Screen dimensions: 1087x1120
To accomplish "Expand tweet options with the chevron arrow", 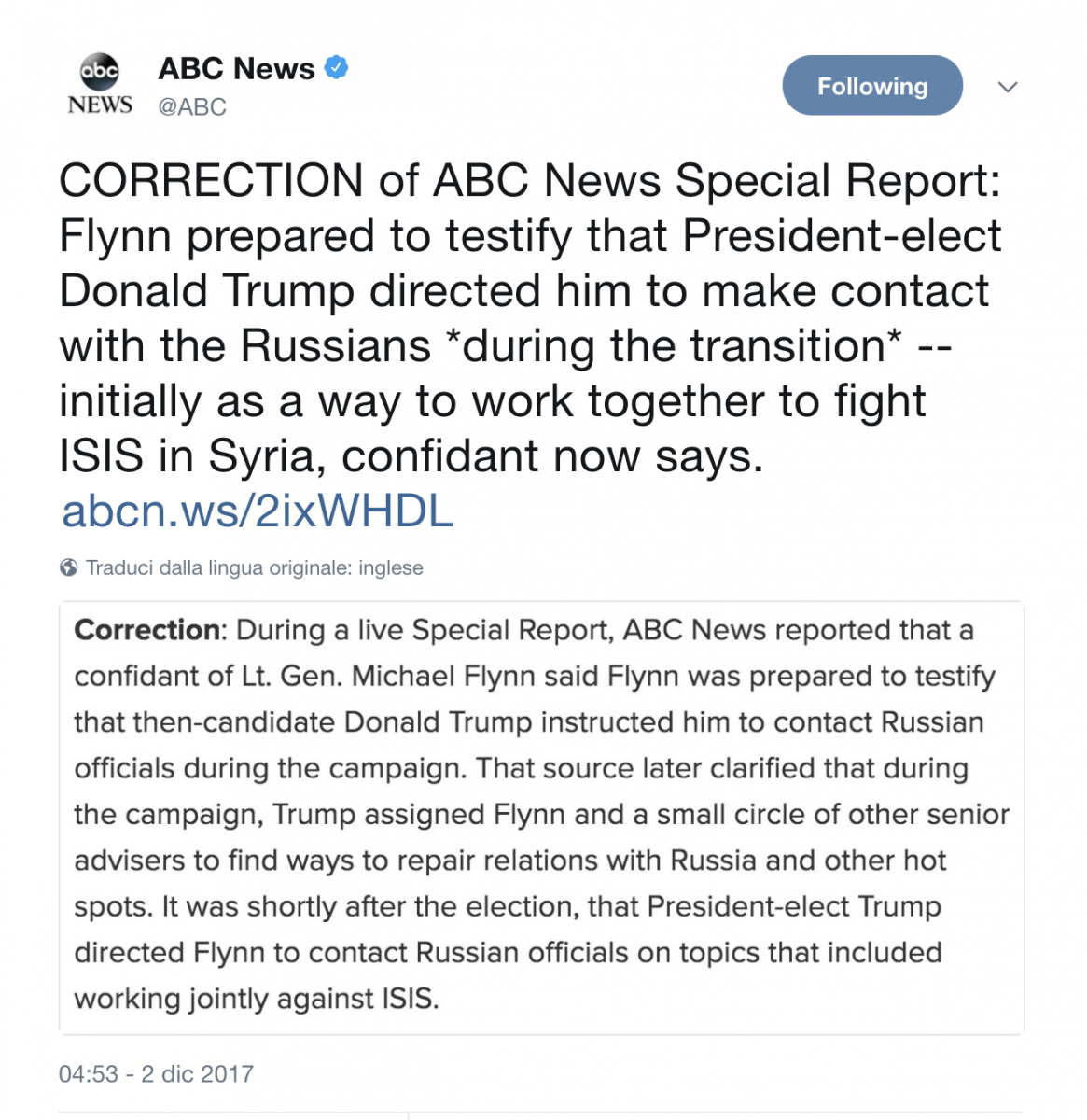I will (x=1008, y=87).
